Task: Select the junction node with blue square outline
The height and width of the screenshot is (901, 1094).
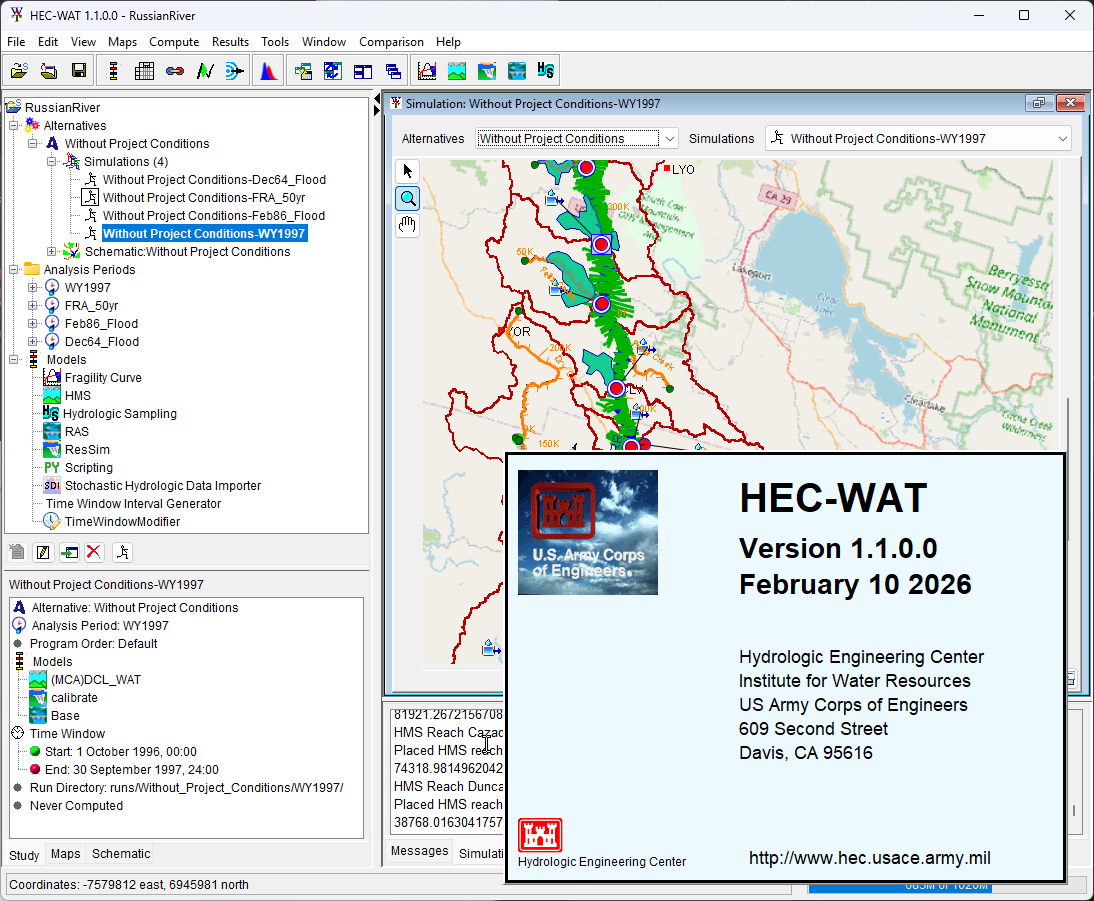Action: 601,244
